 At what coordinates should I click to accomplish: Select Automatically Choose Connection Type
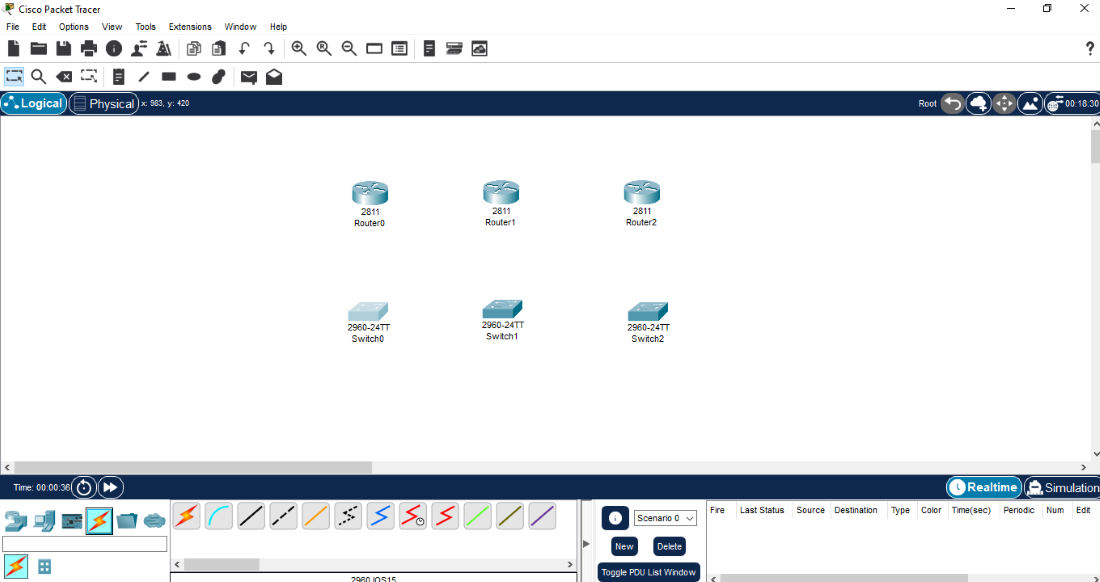click(x=186, y=516)
